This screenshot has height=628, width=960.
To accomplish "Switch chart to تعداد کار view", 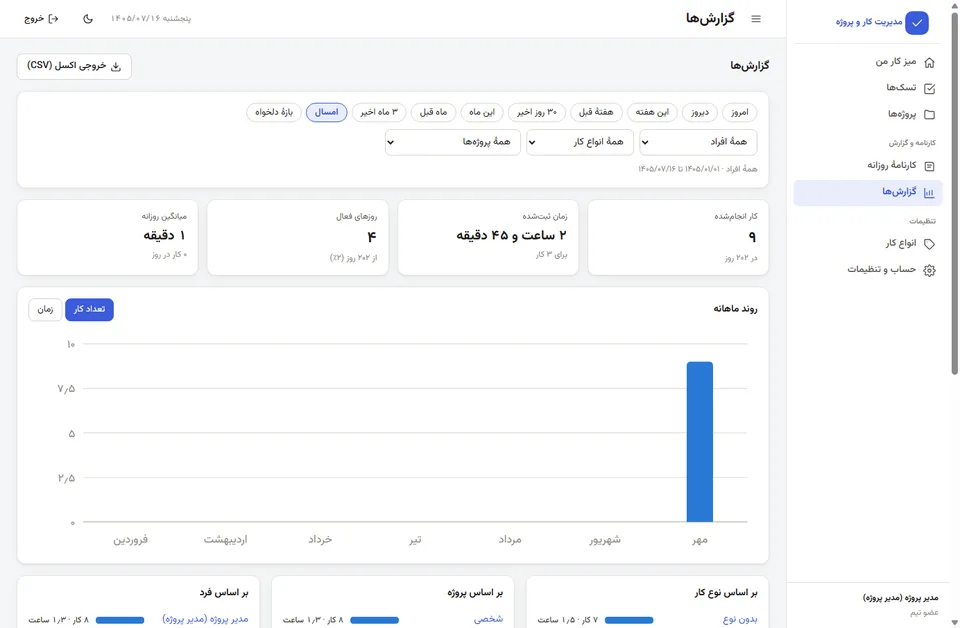I will (89, 310).
